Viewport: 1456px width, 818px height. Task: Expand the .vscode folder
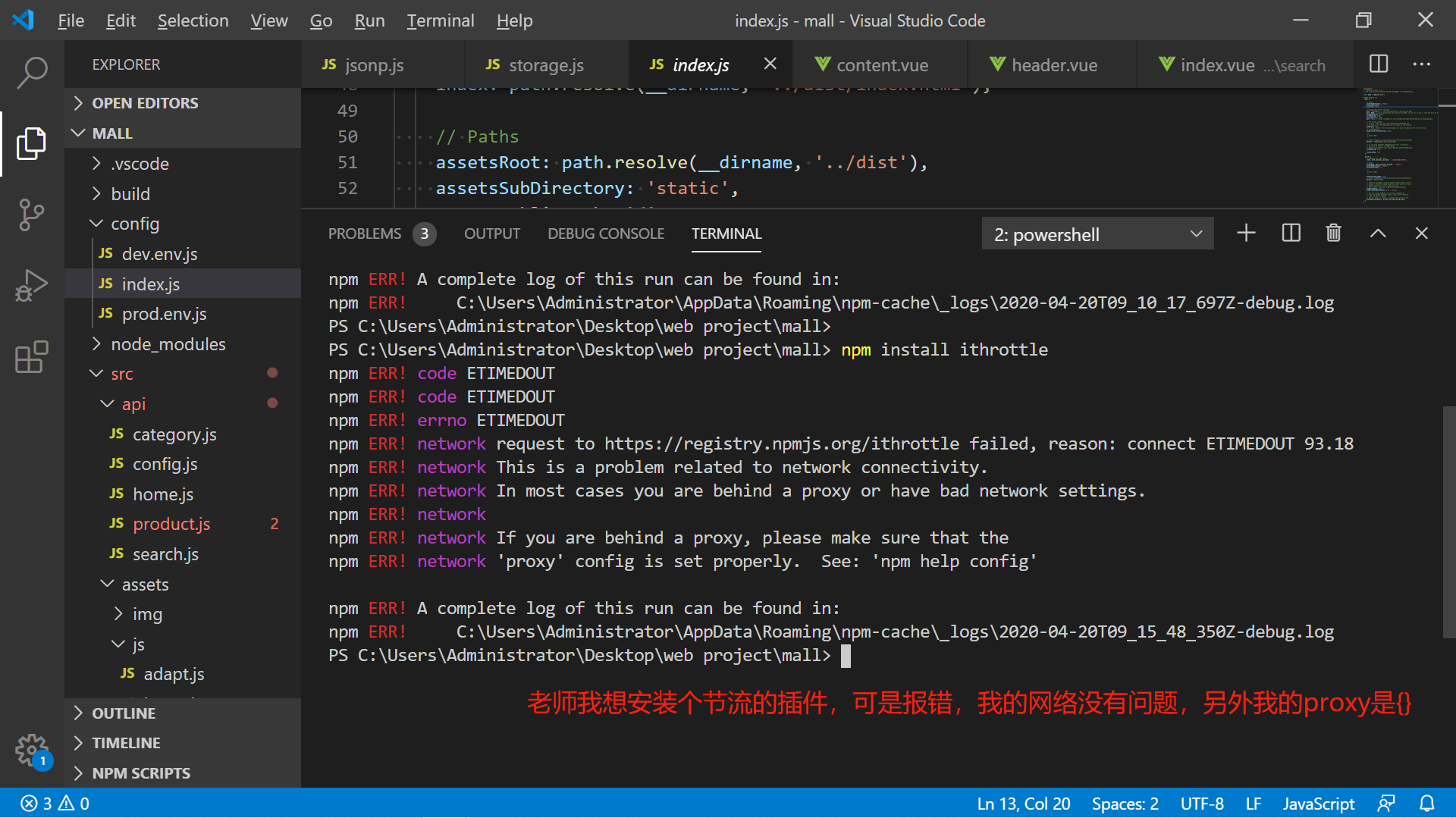coord(183,164)
